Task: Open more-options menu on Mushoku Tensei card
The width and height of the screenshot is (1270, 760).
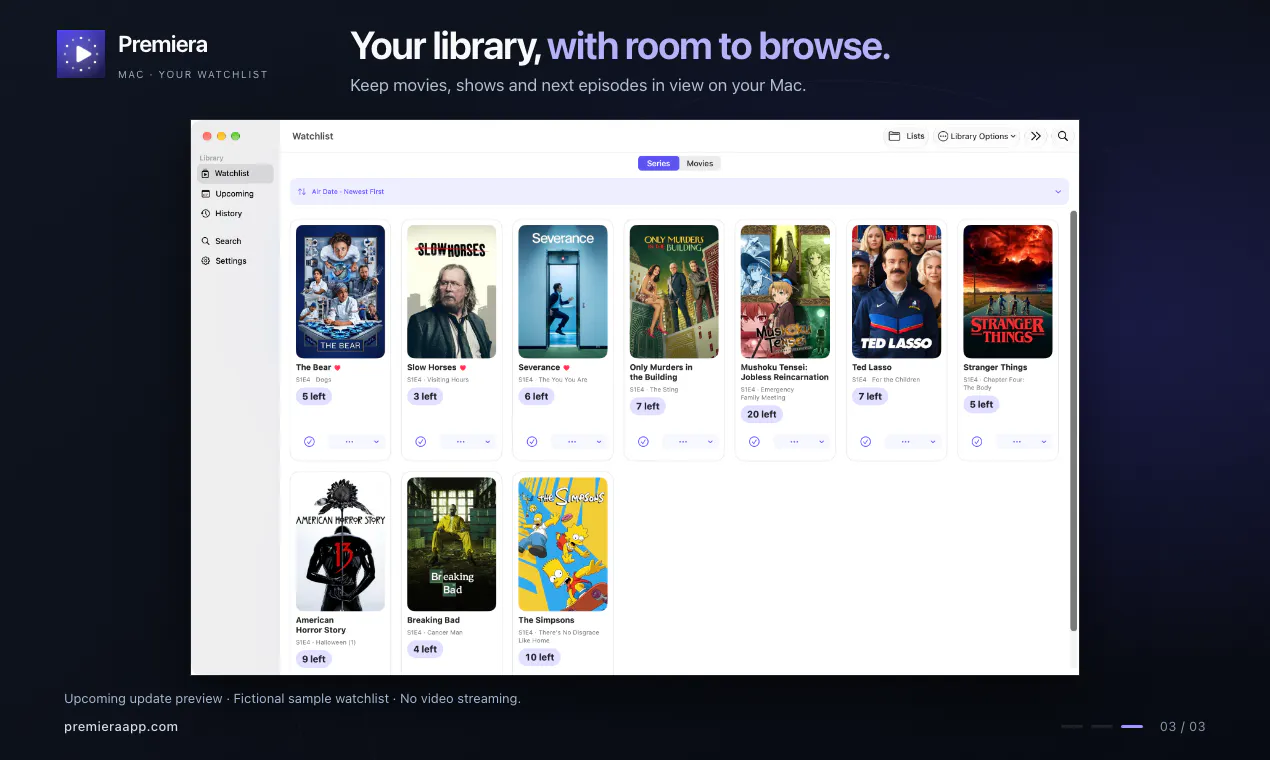Action: 801,441
